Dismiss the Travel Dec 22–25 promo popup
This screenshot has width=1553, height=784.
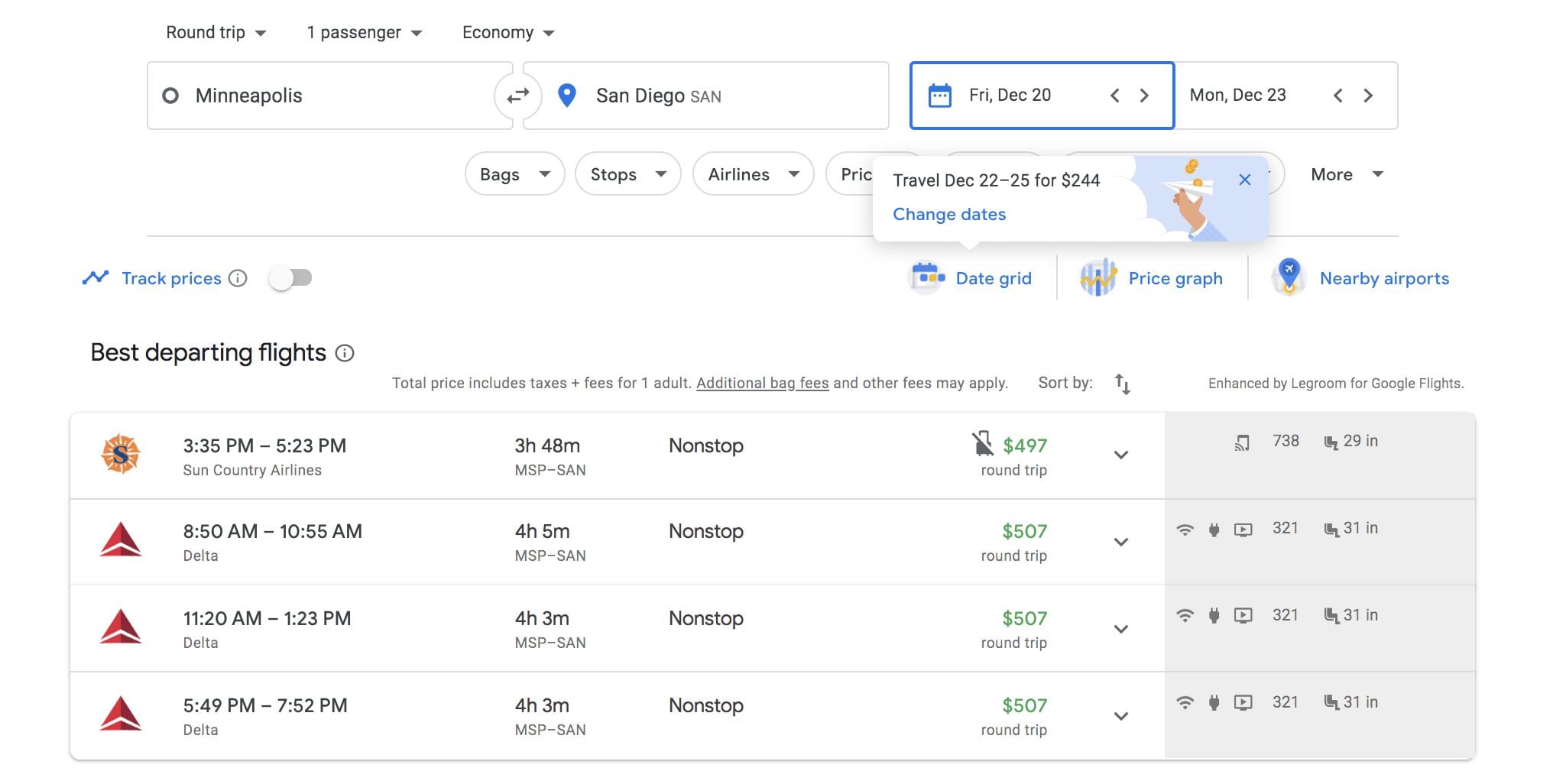pyautogui.click(x=1245, y=180)
